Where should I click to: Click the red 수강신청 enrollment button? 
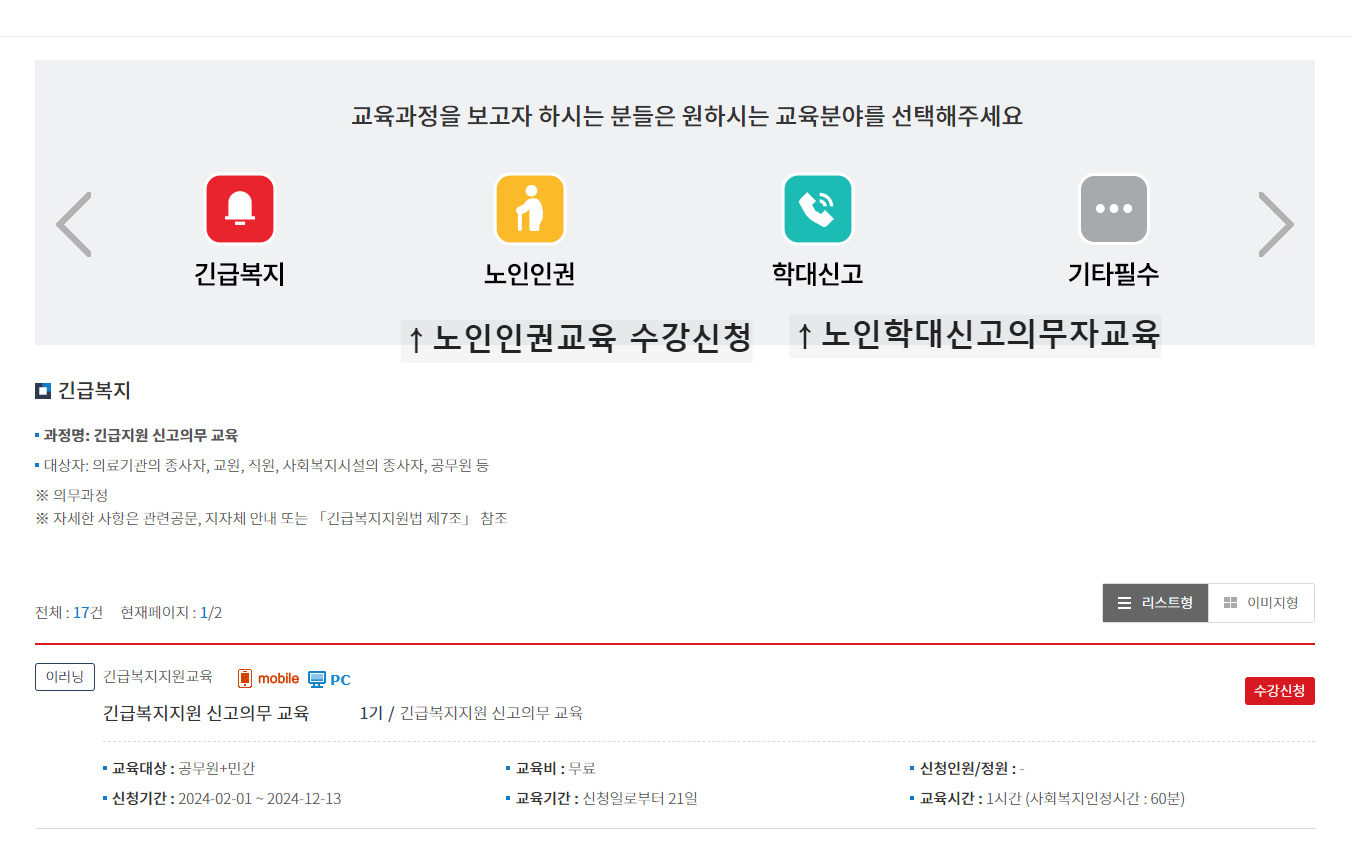tap(1280, 691)
